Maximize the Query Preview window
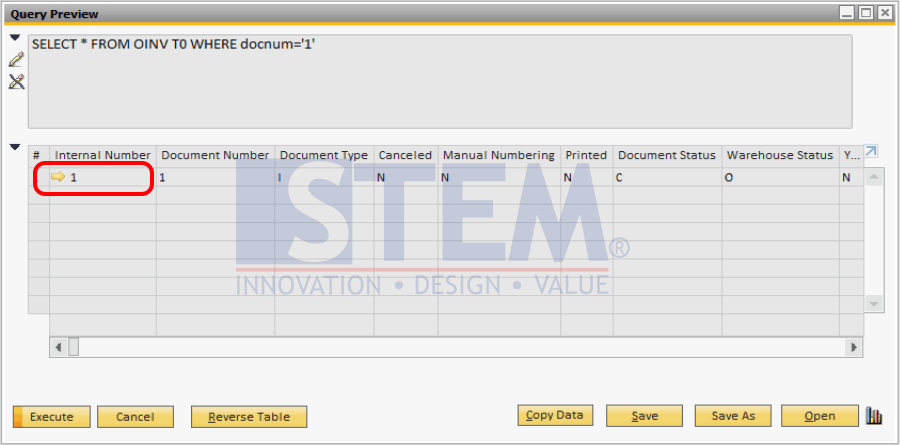 (x=866, y=13)
